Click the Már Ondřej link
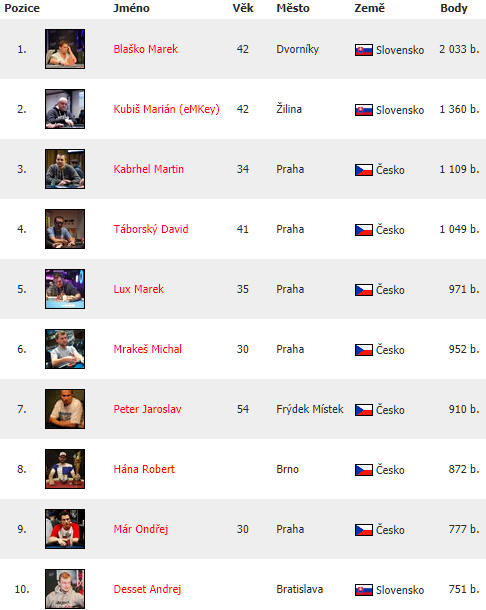This screenshot has height=610, width=486. click(141, 529)
